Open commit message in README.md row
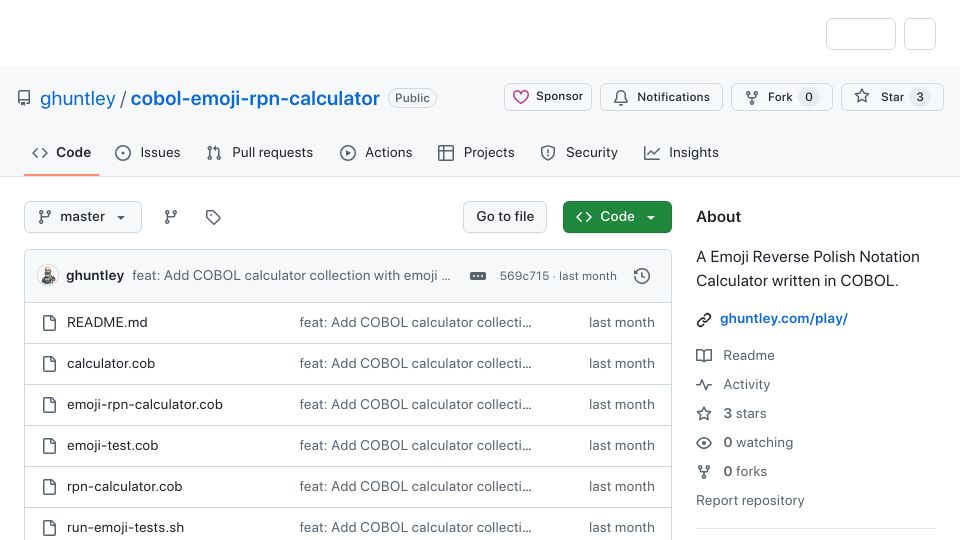The height and width of the screenshot is (540, 960). [415, 323]
